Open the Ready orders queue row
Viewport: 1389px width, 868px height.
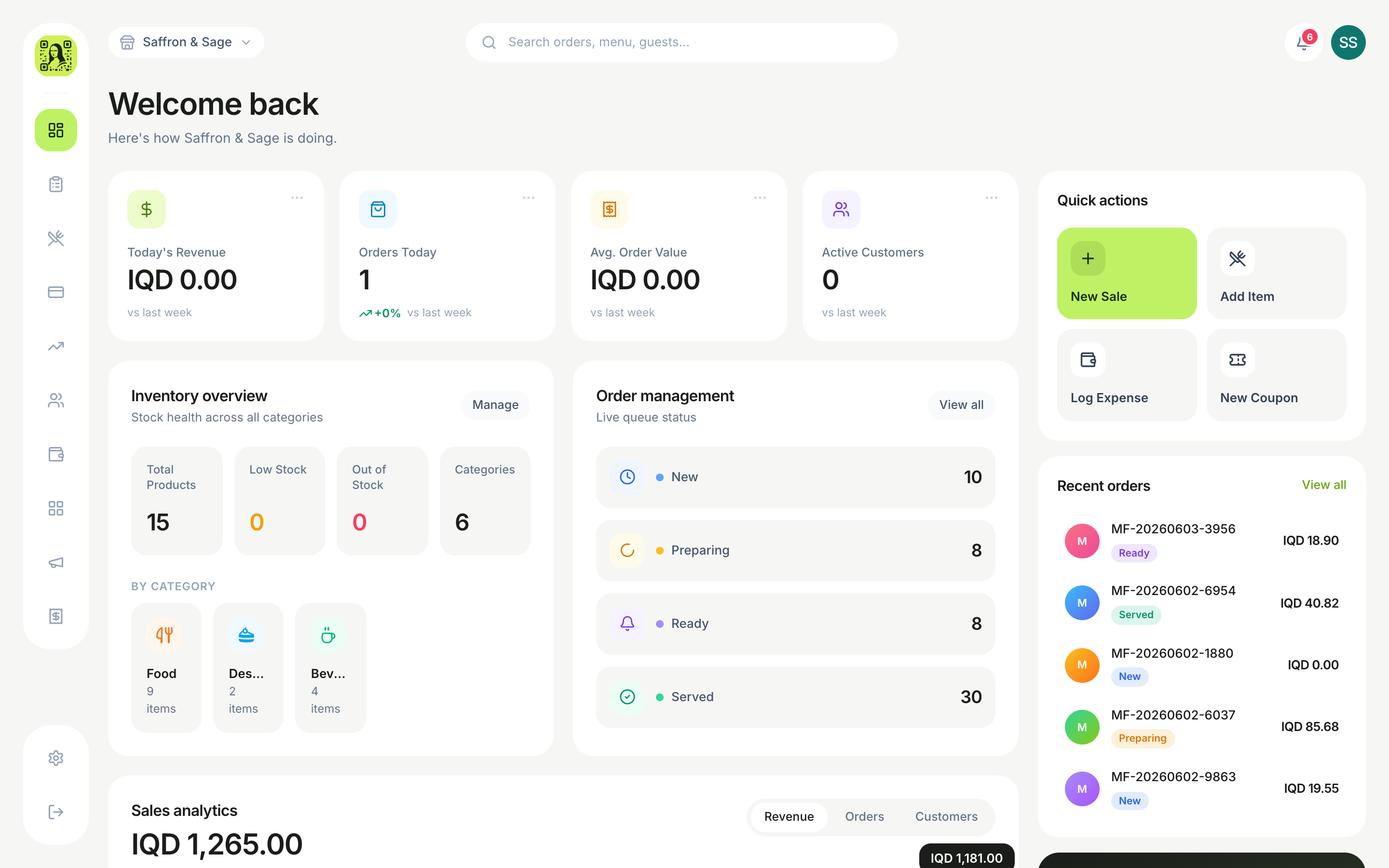(x=795, y=624)
